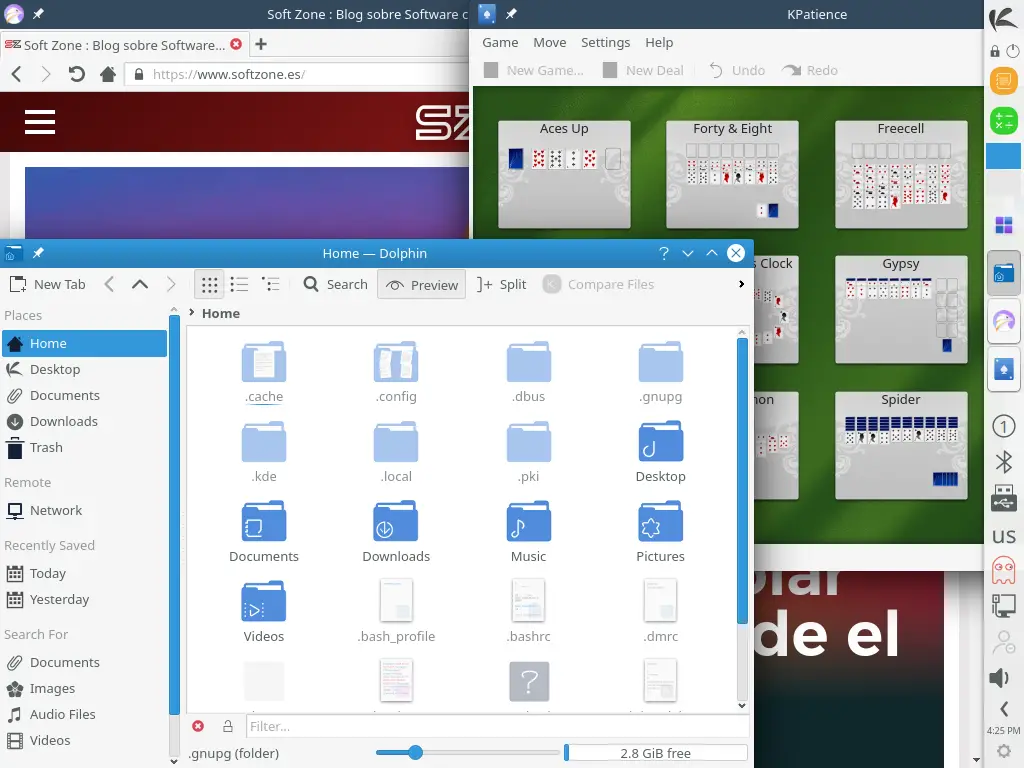Select the .gnupg folder
1024x768 pixels.
pos(660,371)
